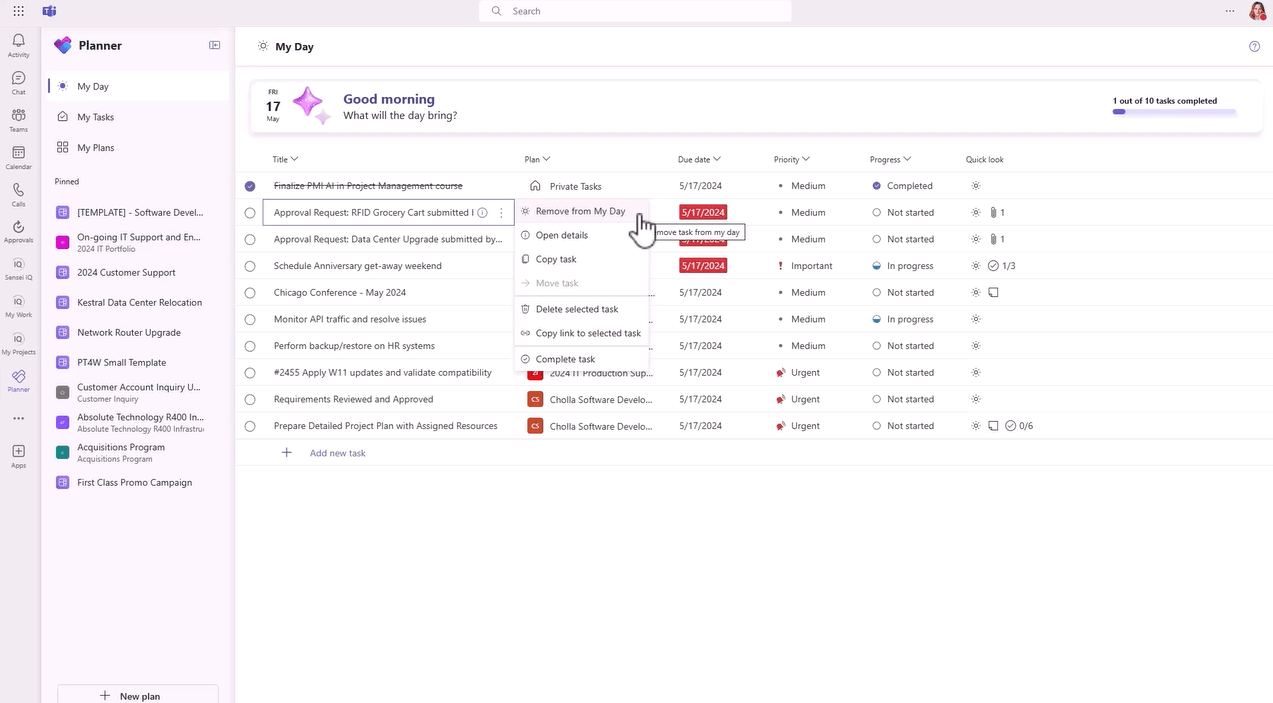Image resolution: width=1273 pixels, height=703 pixels.
Task: Click Add new task row
Action: pyautogui.click(x=337, y=453)
